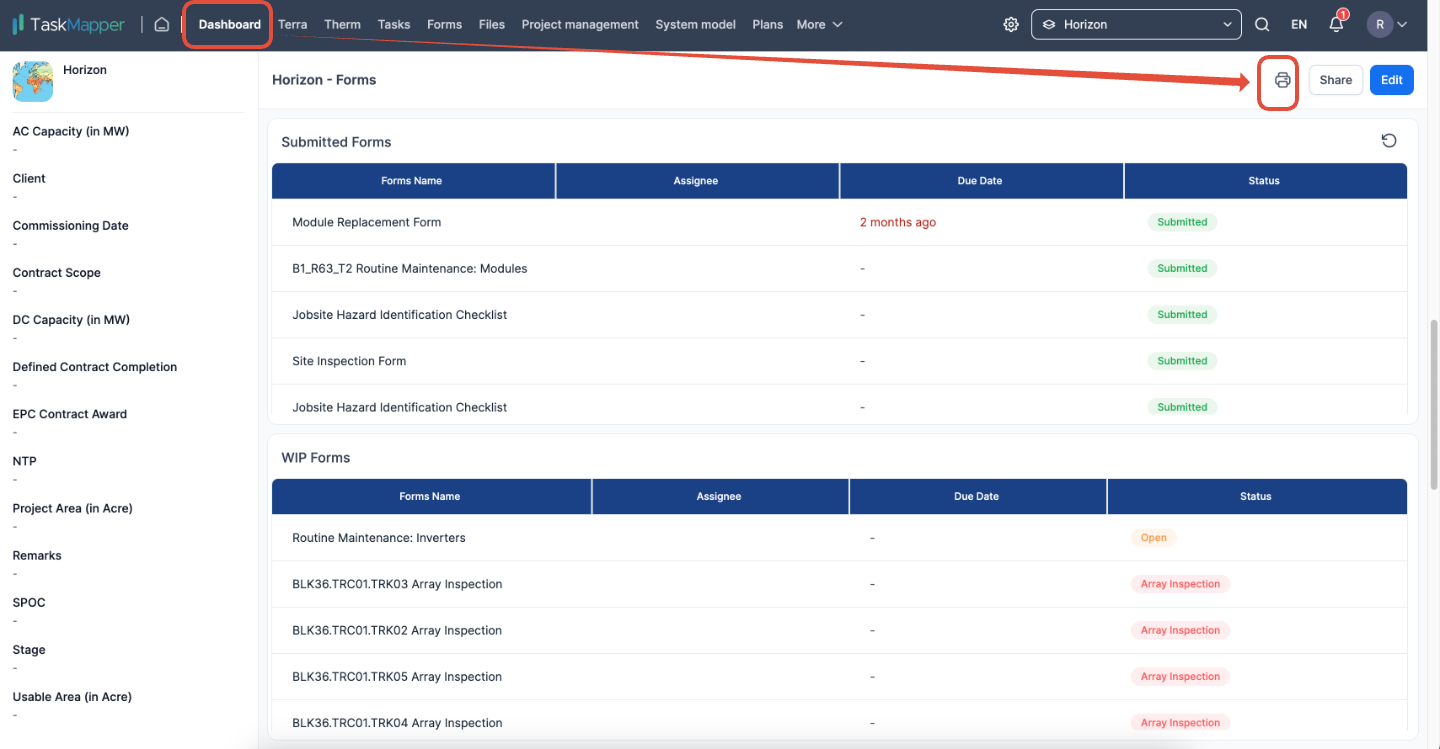Image resolution: width=1440 pixels, height=749 pixels.
Task: Click the Open status badge
Action: (1154, 538)
